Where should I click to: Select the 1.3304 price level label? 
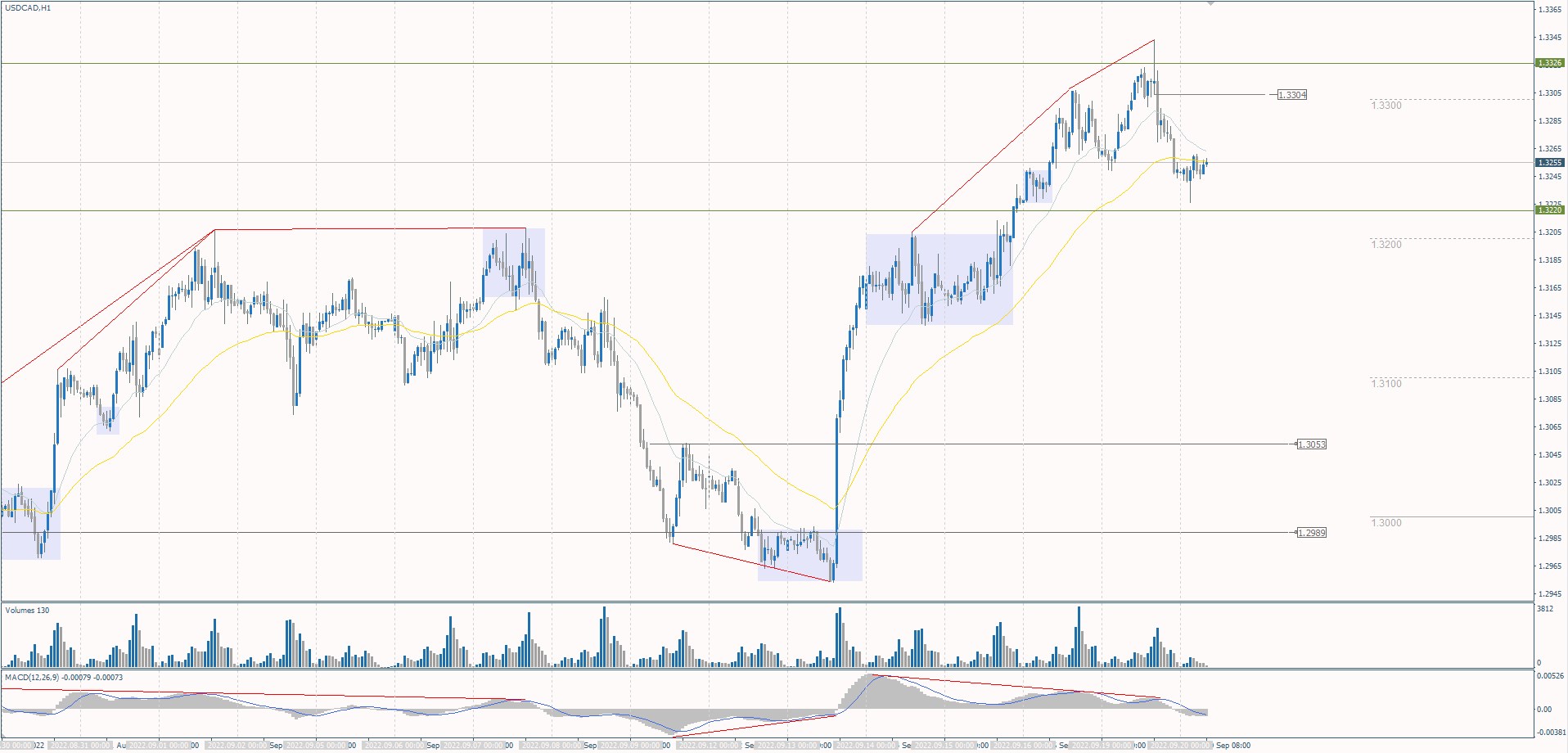coord(1292,95)
